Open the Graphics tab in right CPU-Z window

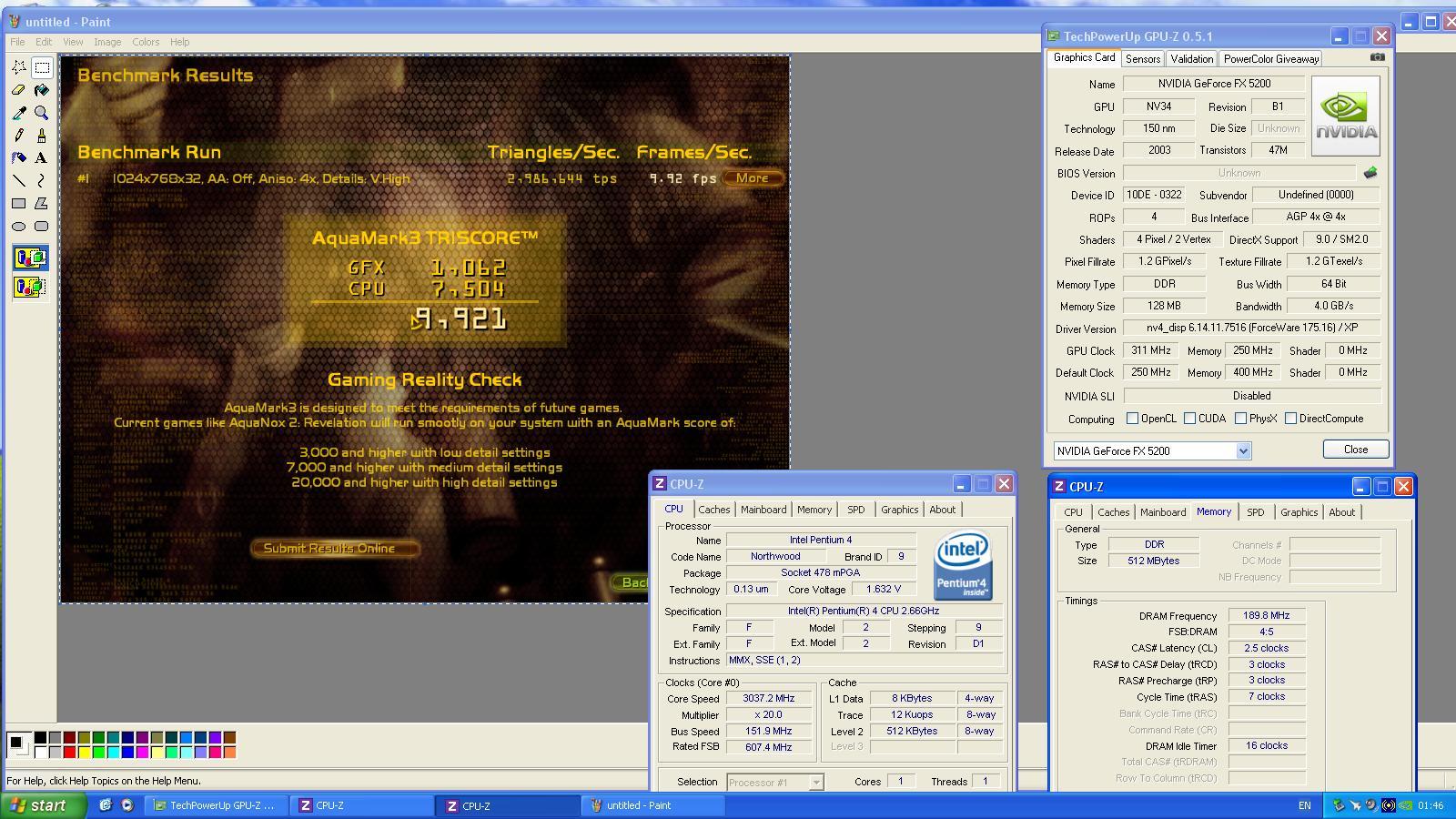tap(1299, 512)
